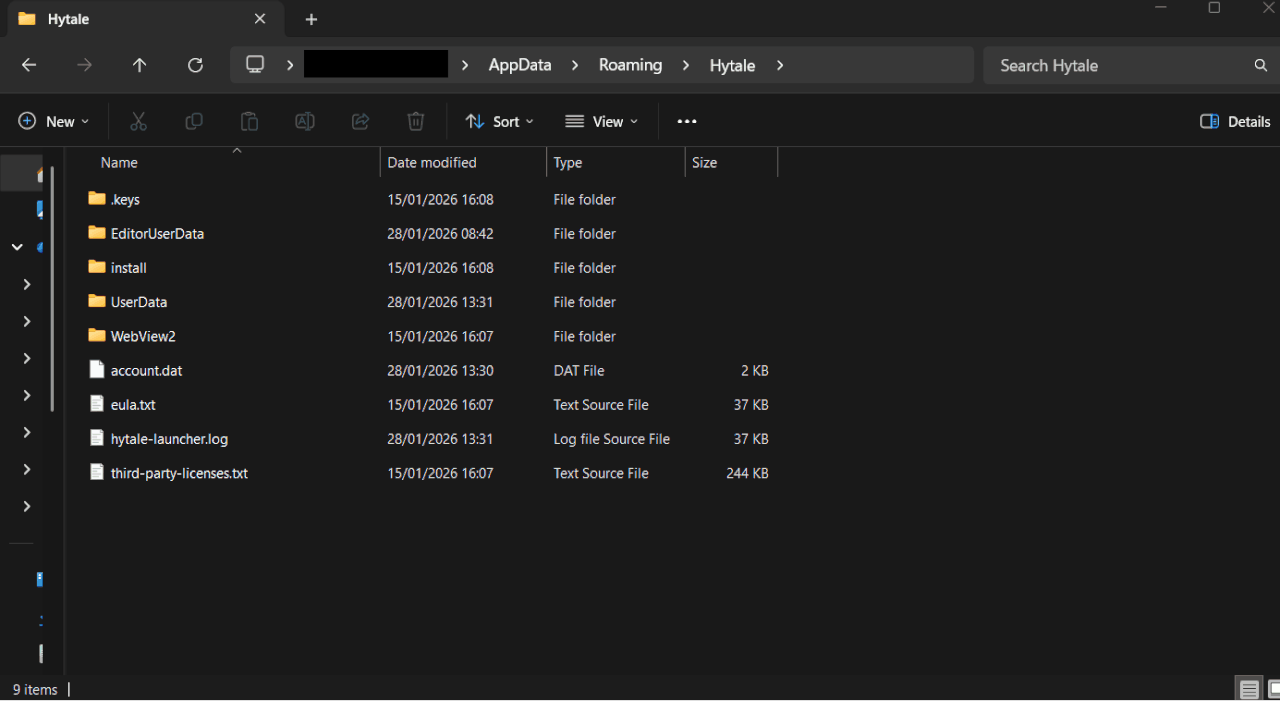This screenshot has height=701, width=1280.
Task: Sort by Date modified column header
Action: [x=432, y=162]
